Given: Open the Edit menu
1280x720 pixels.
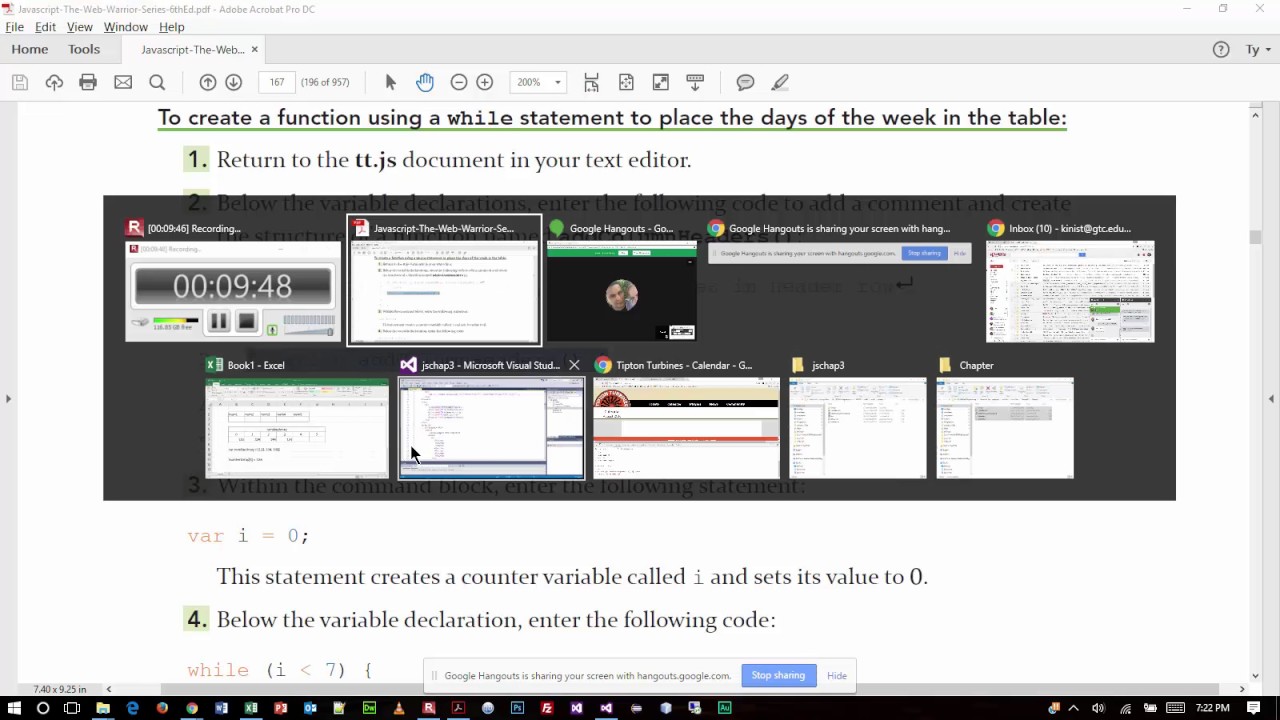Looking at the screenshot, I should [x=45, y=27].
